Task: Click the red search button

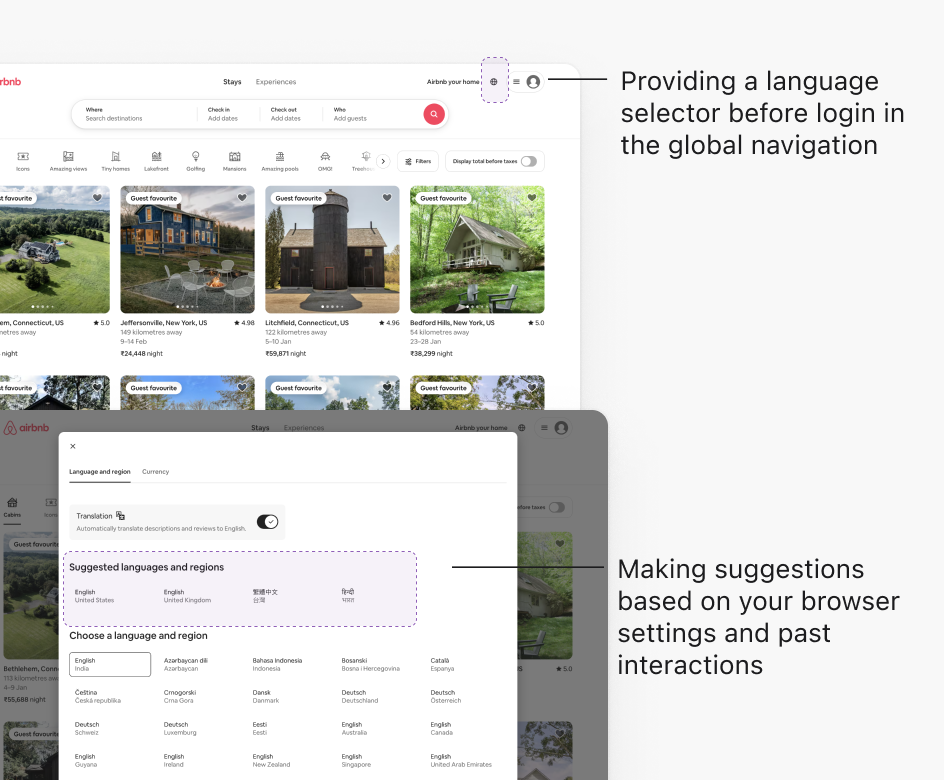Action: (433, 114)
